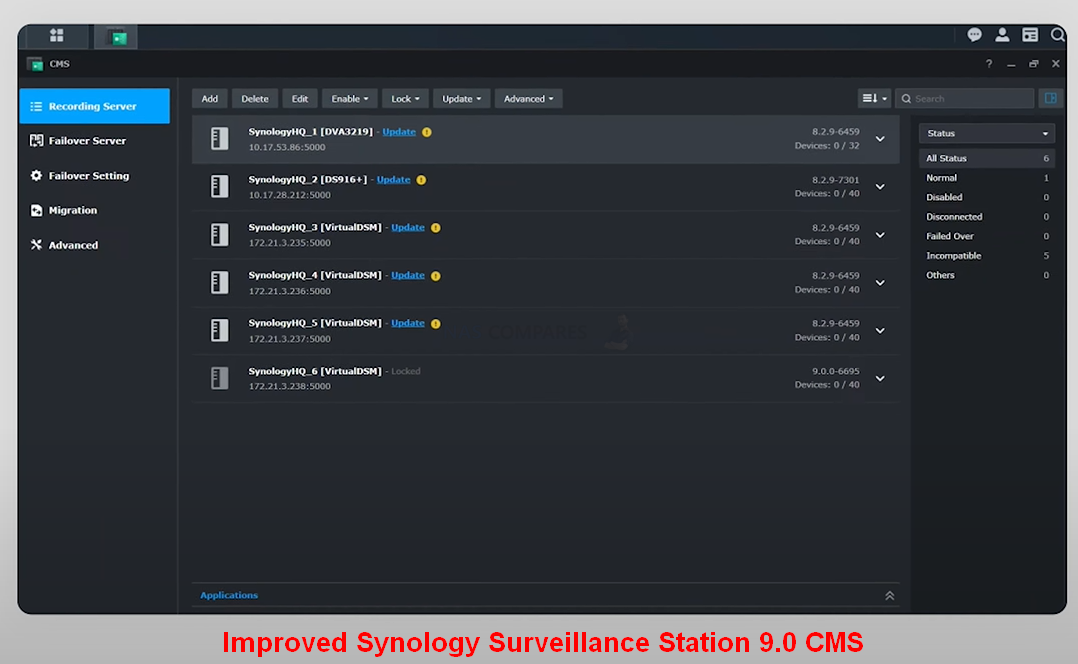Filter servers by Others status

pos(987,275)
